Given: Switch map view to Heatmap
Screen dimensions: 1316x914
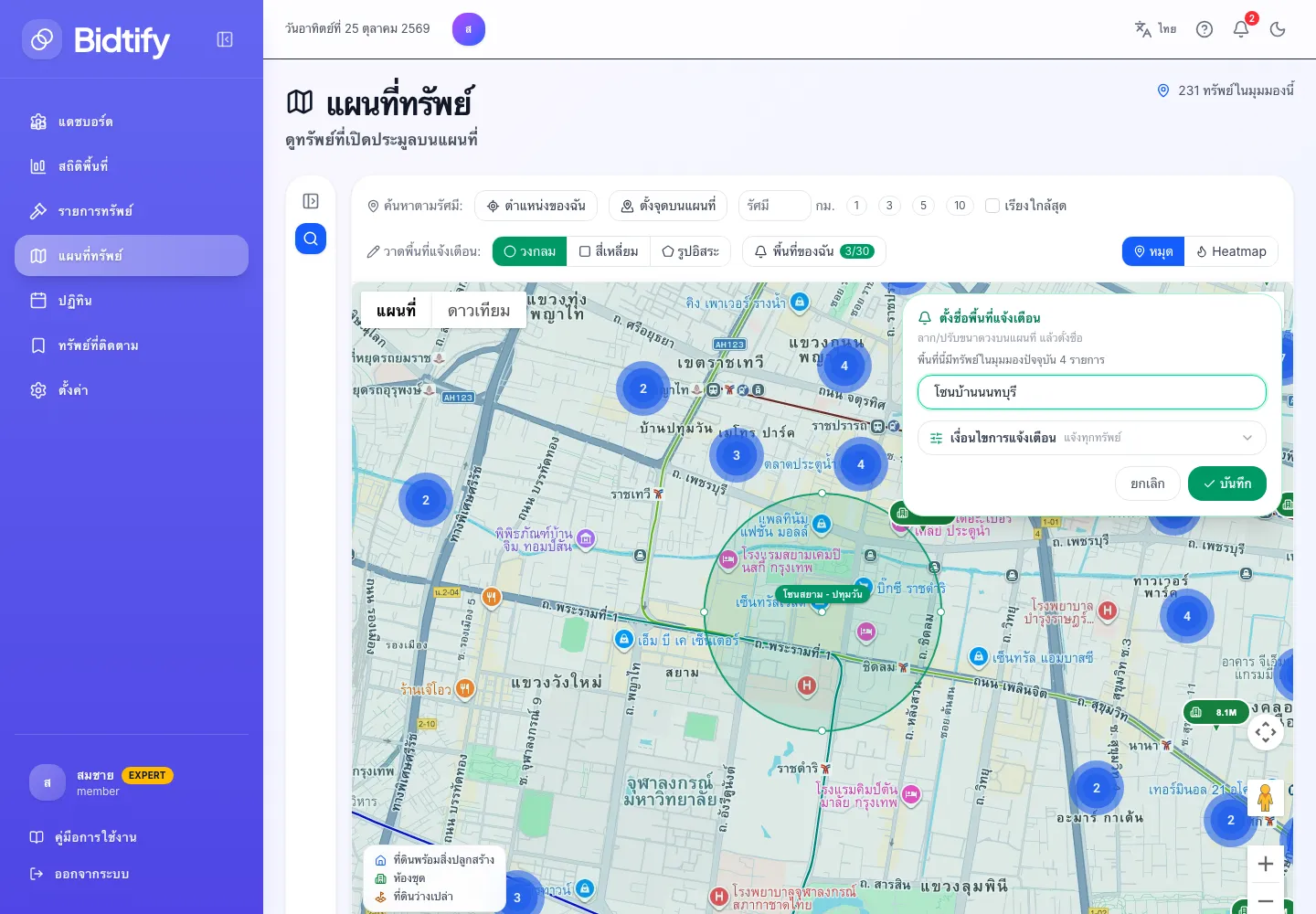Looking at the screenshot, I should [1231, 251].
